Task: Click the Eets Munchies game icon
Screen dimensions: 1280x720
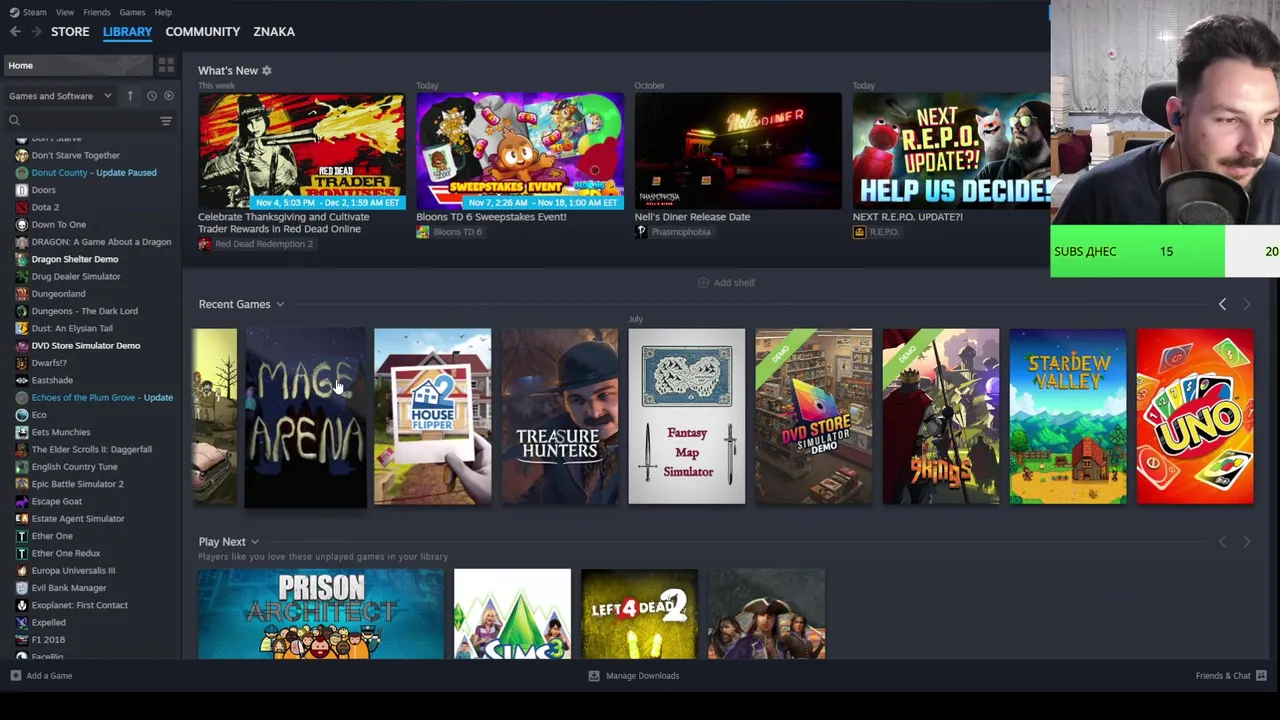Action: pyautogui.click(x=22, y=432)
